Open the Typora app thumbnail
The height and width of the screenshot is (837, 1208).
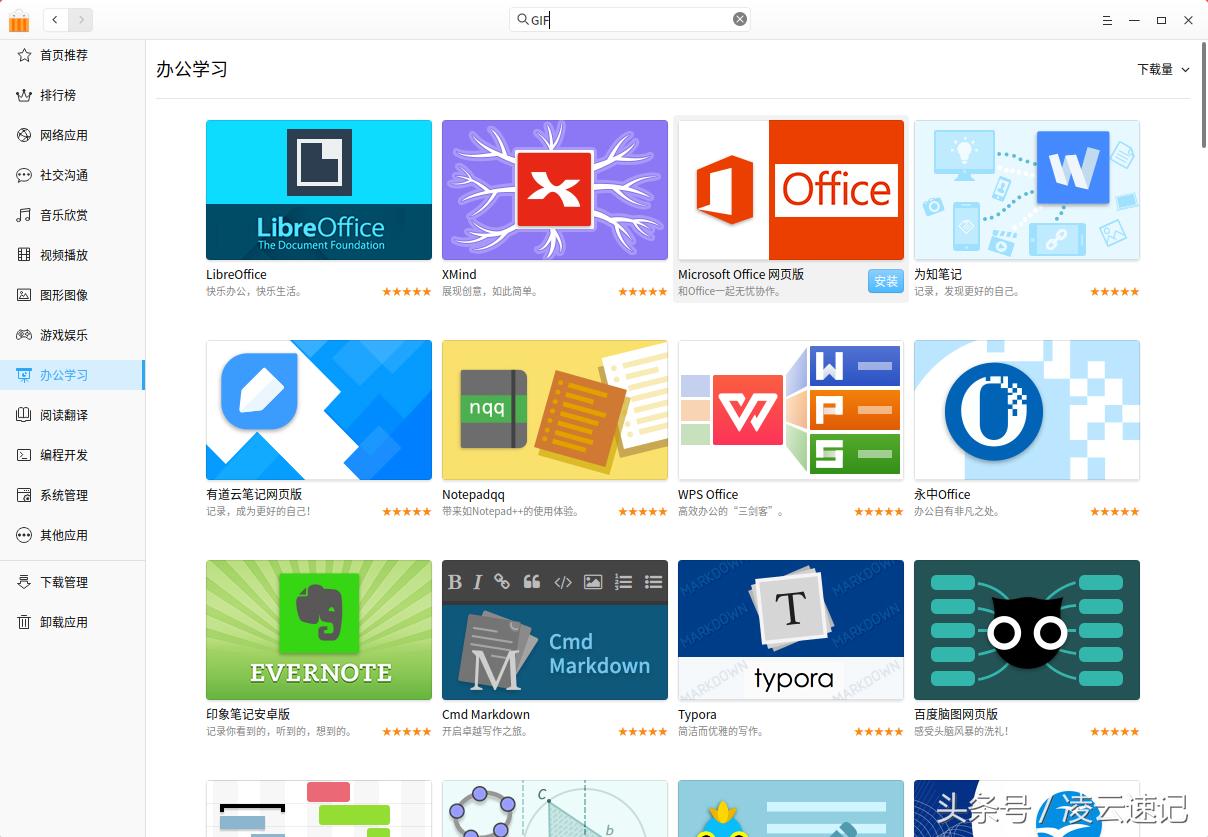pos(790,630)
